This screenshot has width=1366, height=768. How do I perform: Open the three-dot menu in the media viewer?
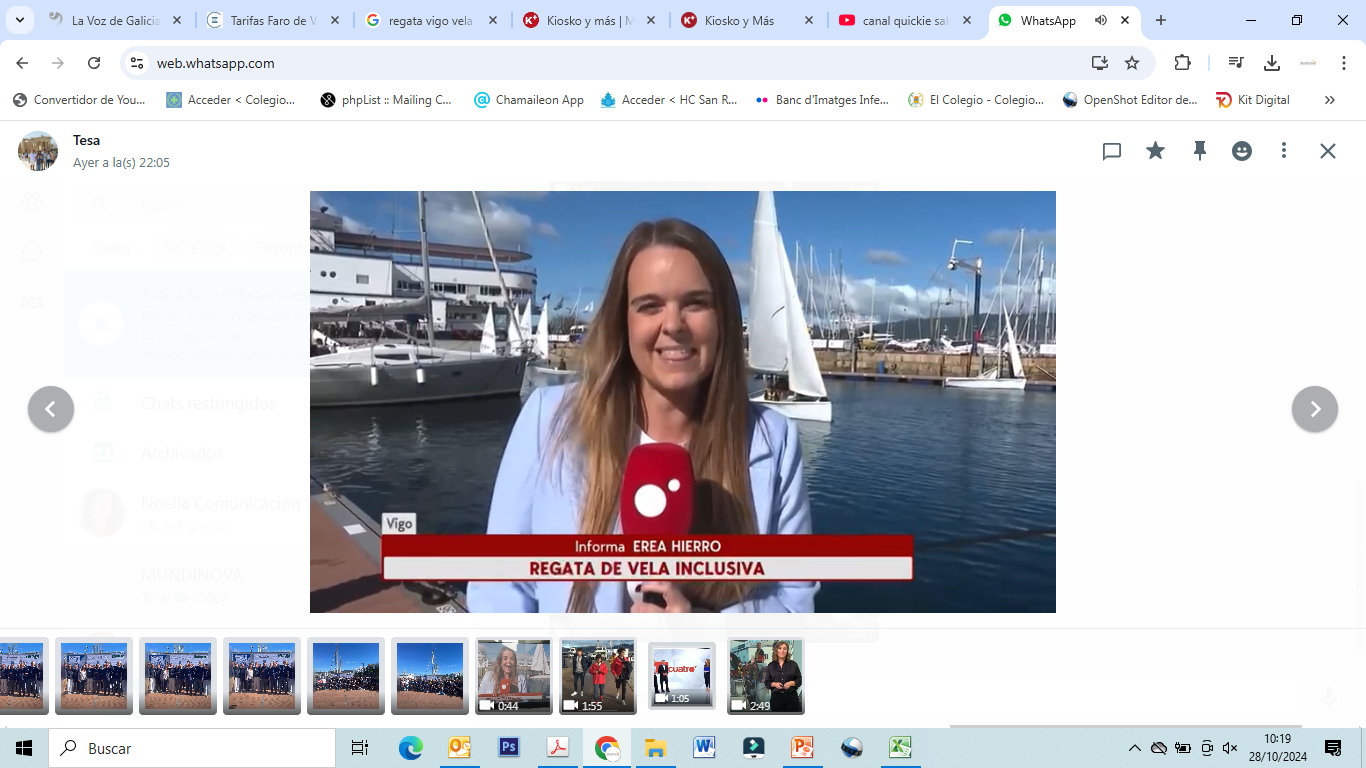(x=1284, y=150)
